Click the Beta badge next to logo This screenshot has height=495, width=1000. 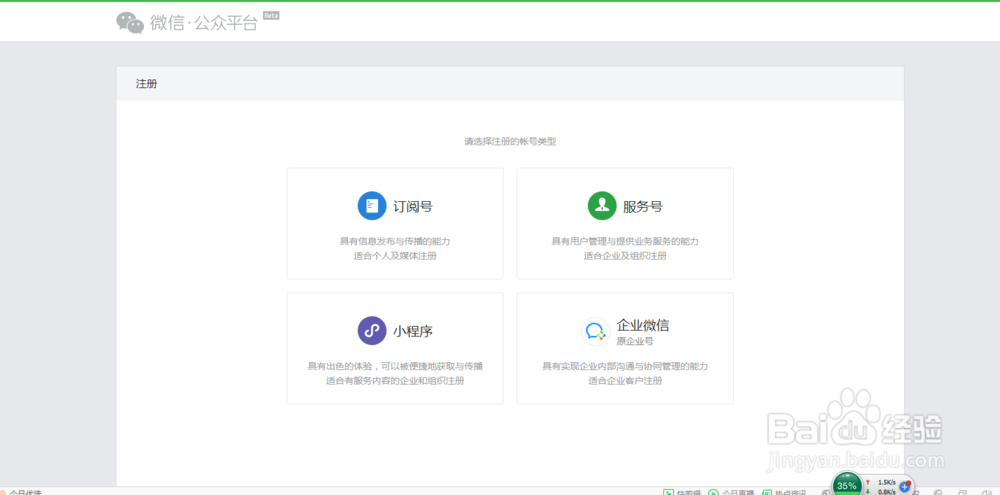tap(271, 15)
